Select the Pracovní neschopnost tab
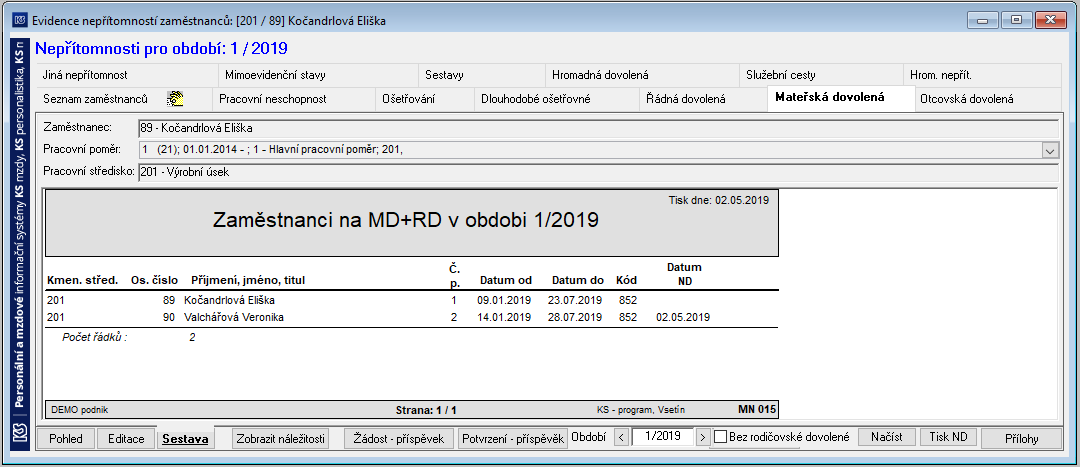Screen dimensions: 1080x467 pos(293,99)
